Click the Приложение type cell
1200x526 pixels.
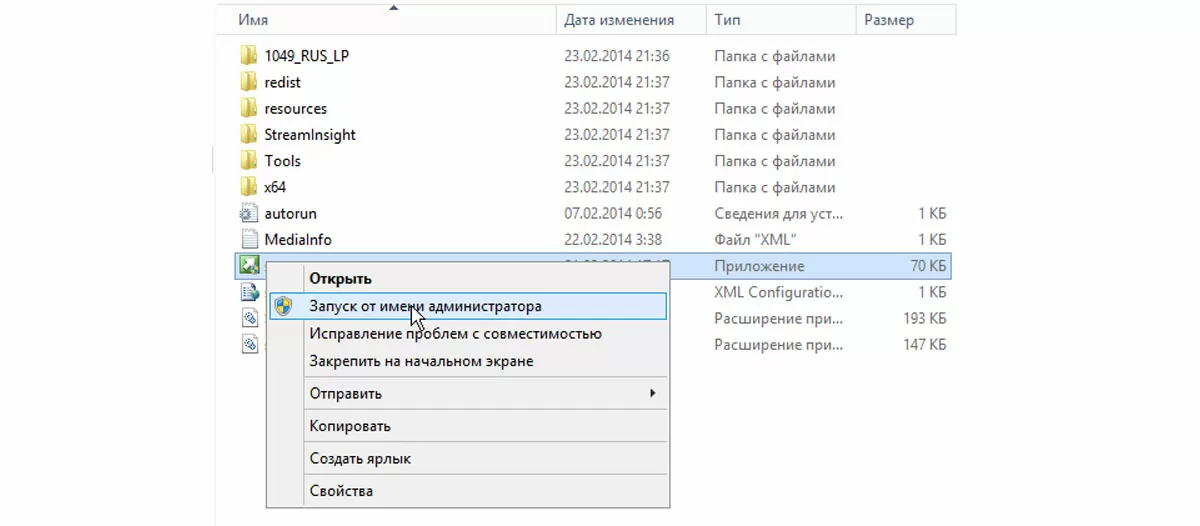pos(759,266)
